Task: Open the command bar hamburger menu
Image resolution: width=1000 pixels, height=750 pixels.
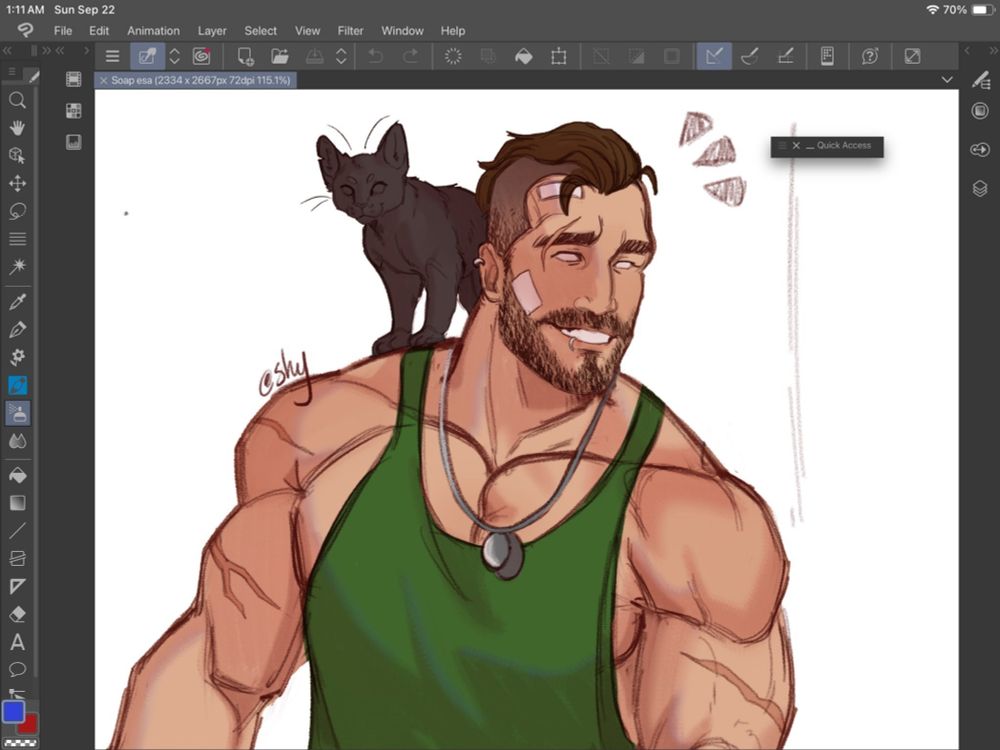Action: [x=112, y=56]
